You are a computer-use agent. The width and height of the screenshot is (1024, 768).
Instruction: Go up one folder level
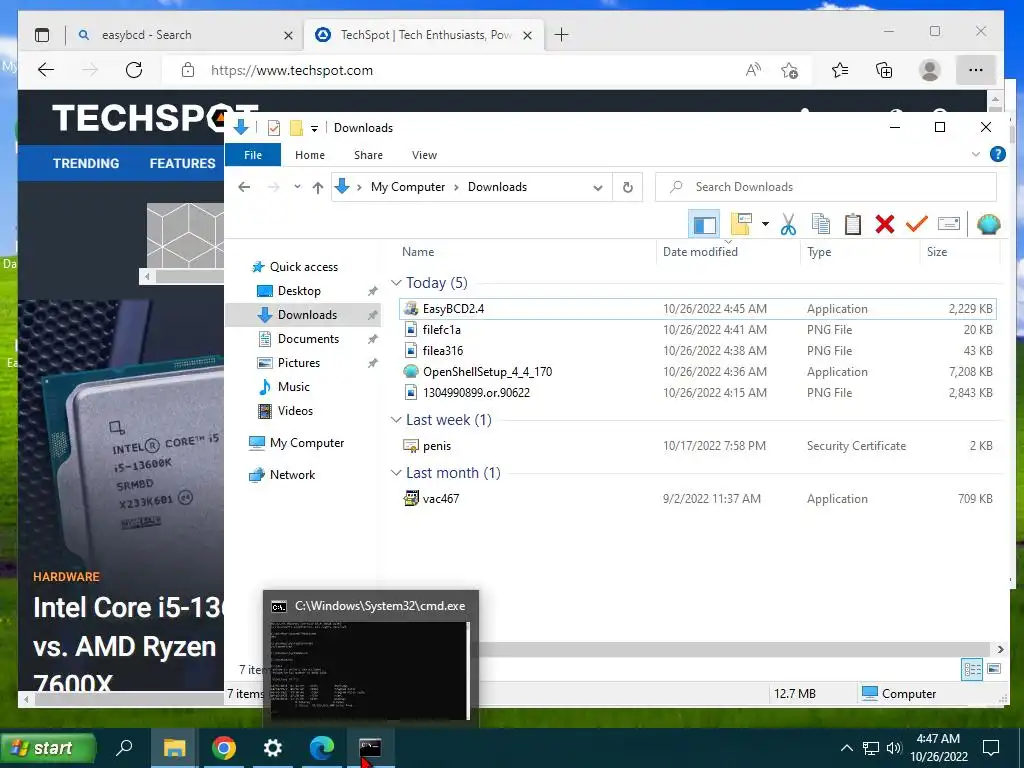click(318, 187)
